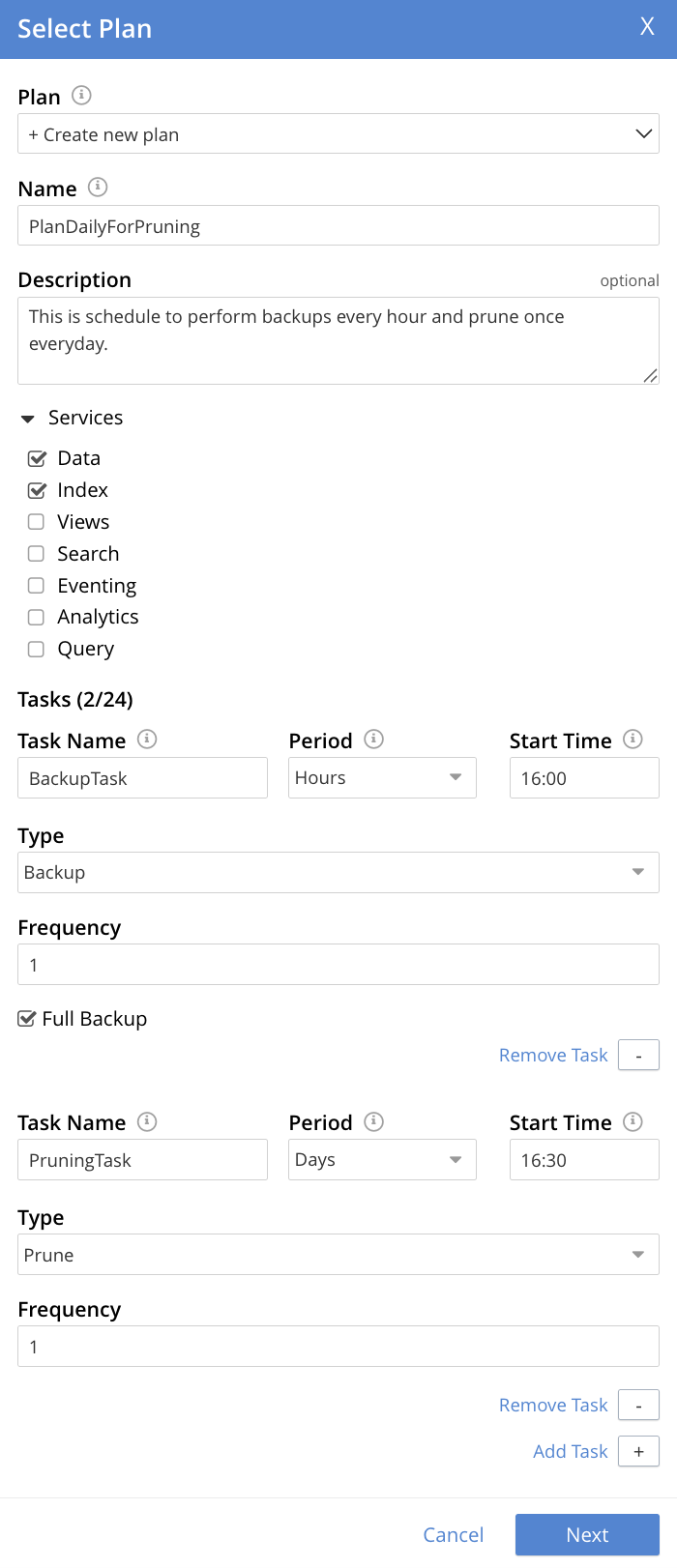The width and height of the screenshot is (677, 1568).
Task: Click info icon next to PruningTask's Task Name label
Action: tap(147, 1121)
